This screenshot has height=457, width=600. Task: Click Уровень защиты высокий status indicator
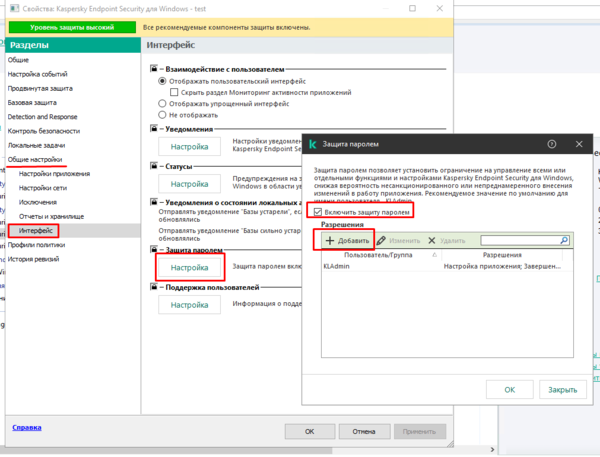72,27
